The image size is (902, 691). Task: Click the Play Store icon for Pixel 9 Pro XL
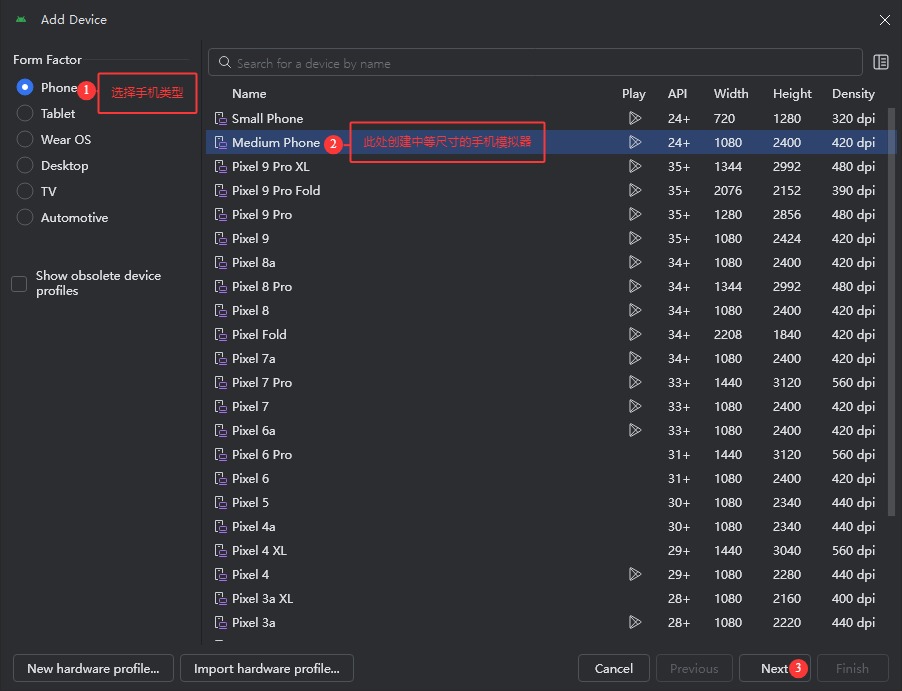point(635,166)
